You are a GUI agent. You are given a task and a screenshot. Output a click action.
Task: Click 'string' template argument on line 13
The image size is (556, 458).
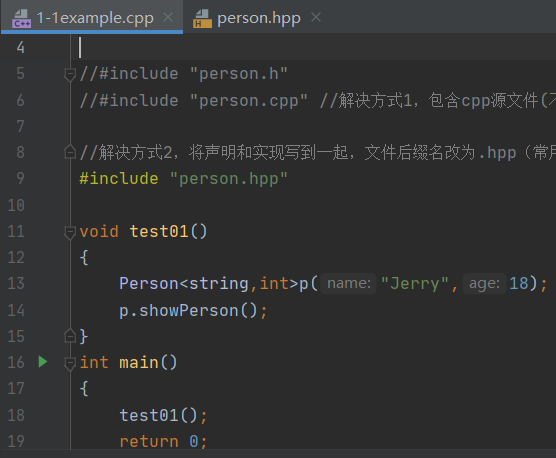[219, 283]
